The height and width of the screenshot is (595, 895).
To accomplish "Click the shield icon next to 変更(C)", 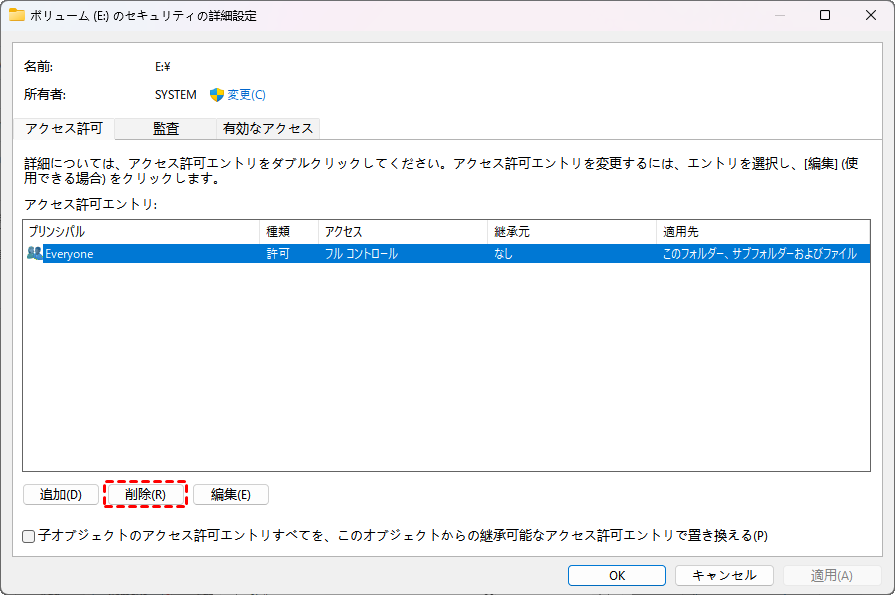I will tap(216, 95).
